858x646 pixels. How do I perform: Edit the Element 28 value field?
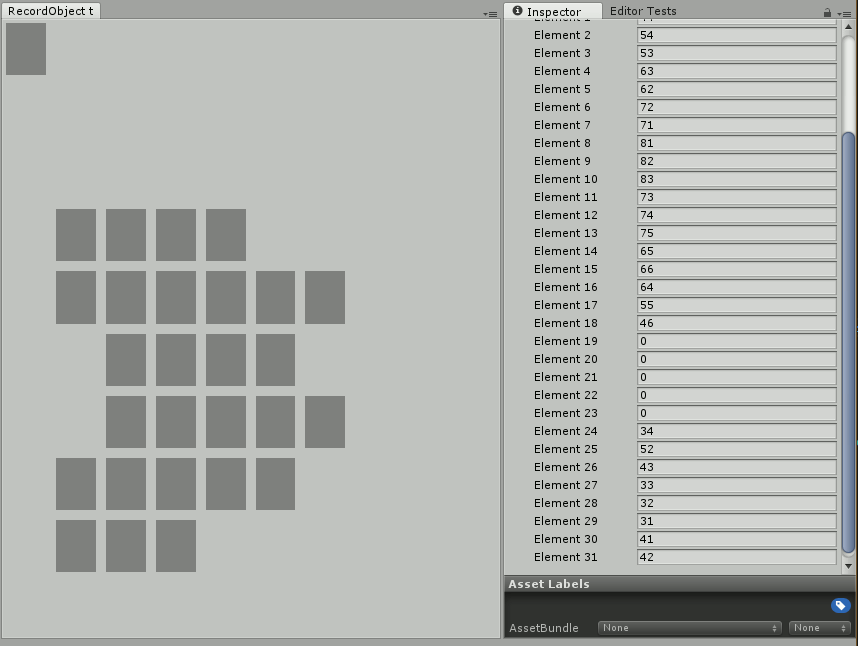(737, 504)
